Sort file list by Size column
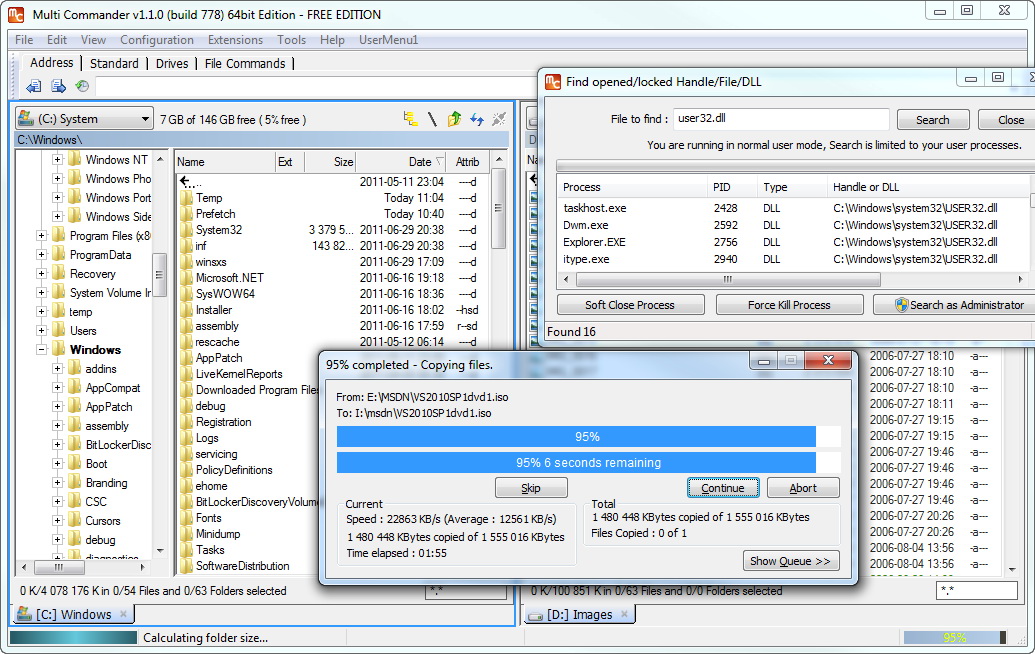Image resolution: width=1035 pixels, height=654 pixels. click(331, 162)
